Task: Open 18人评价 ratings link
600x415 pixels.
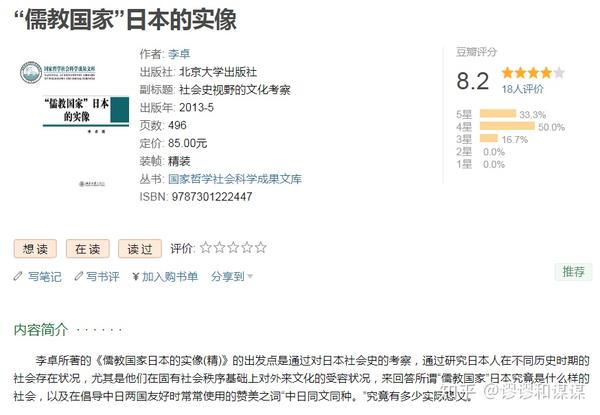Action: [522, 89]
